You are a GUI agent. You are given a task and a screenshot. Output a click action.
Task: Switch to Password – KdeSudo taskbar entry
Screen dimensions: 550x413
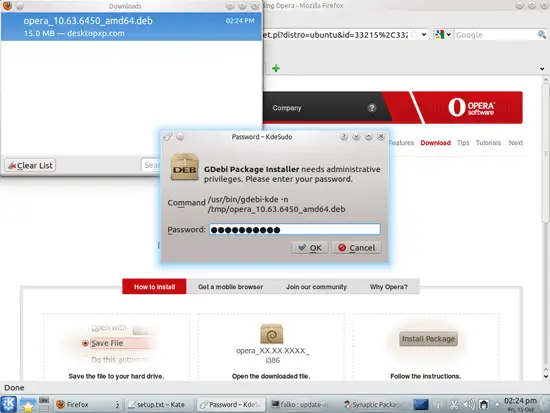pyautogui.click(x=232, y=405)
